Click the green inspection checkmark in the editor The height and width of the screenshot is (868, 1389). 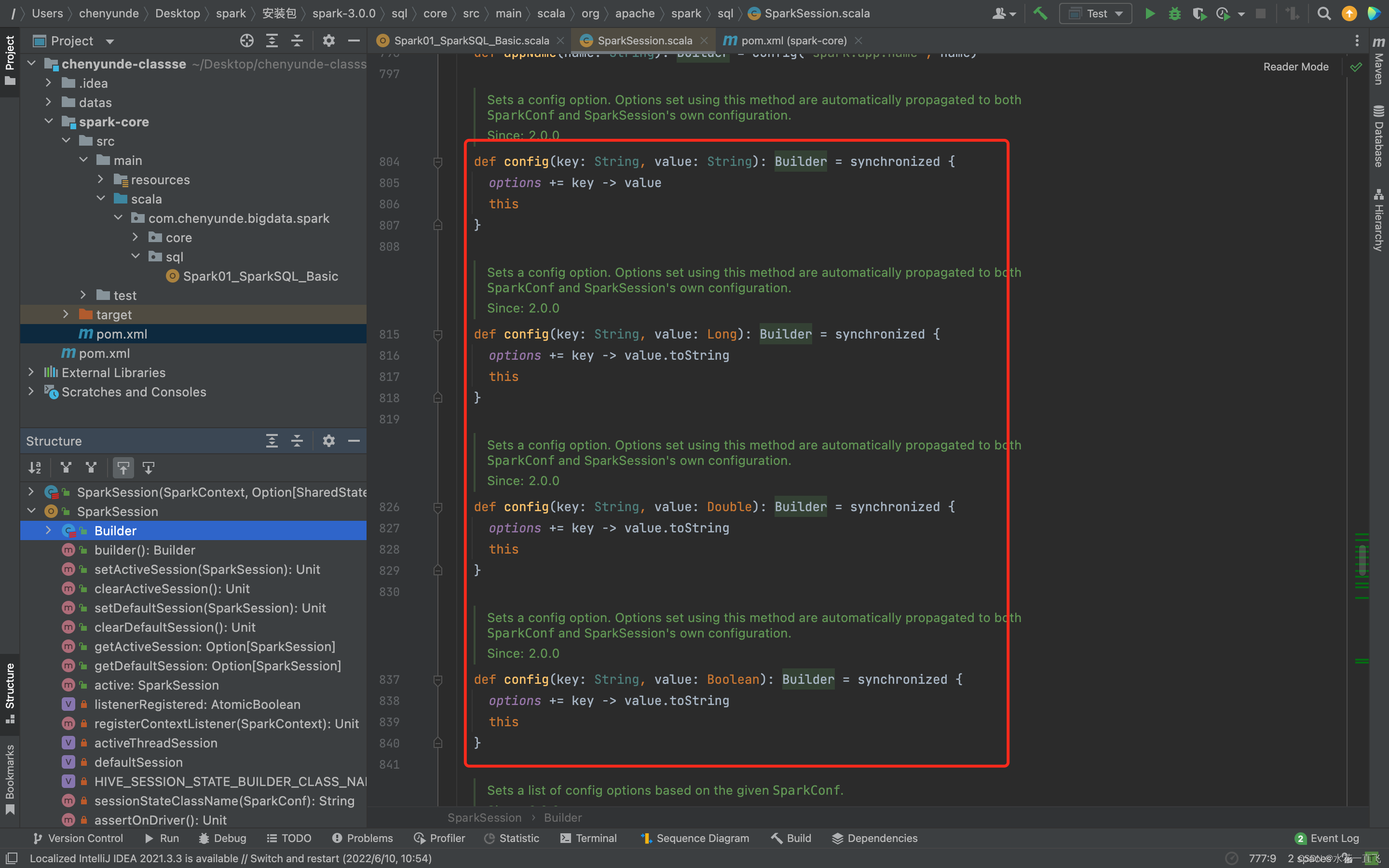point(1356,67)
